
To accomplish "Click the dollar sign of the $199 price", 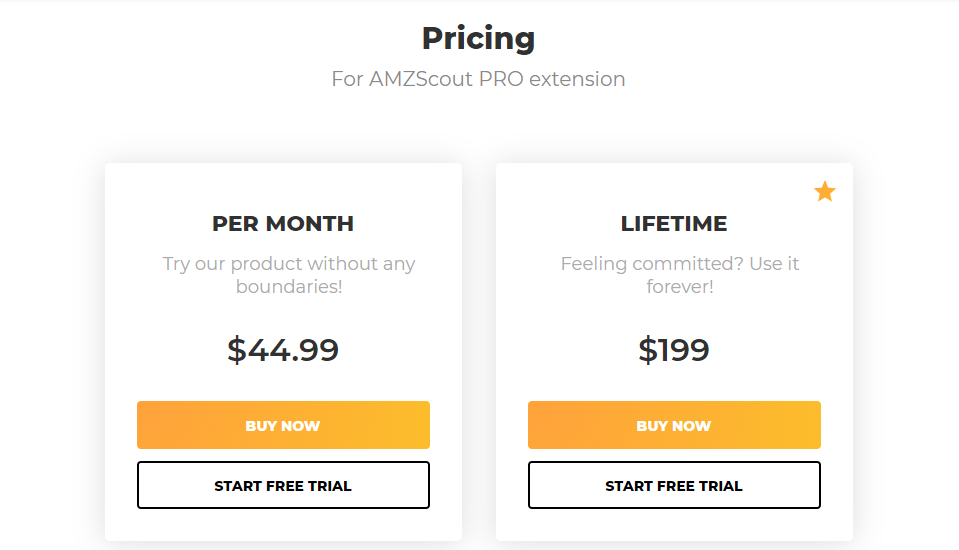I will pyautogui.click(x=647, y=350).
